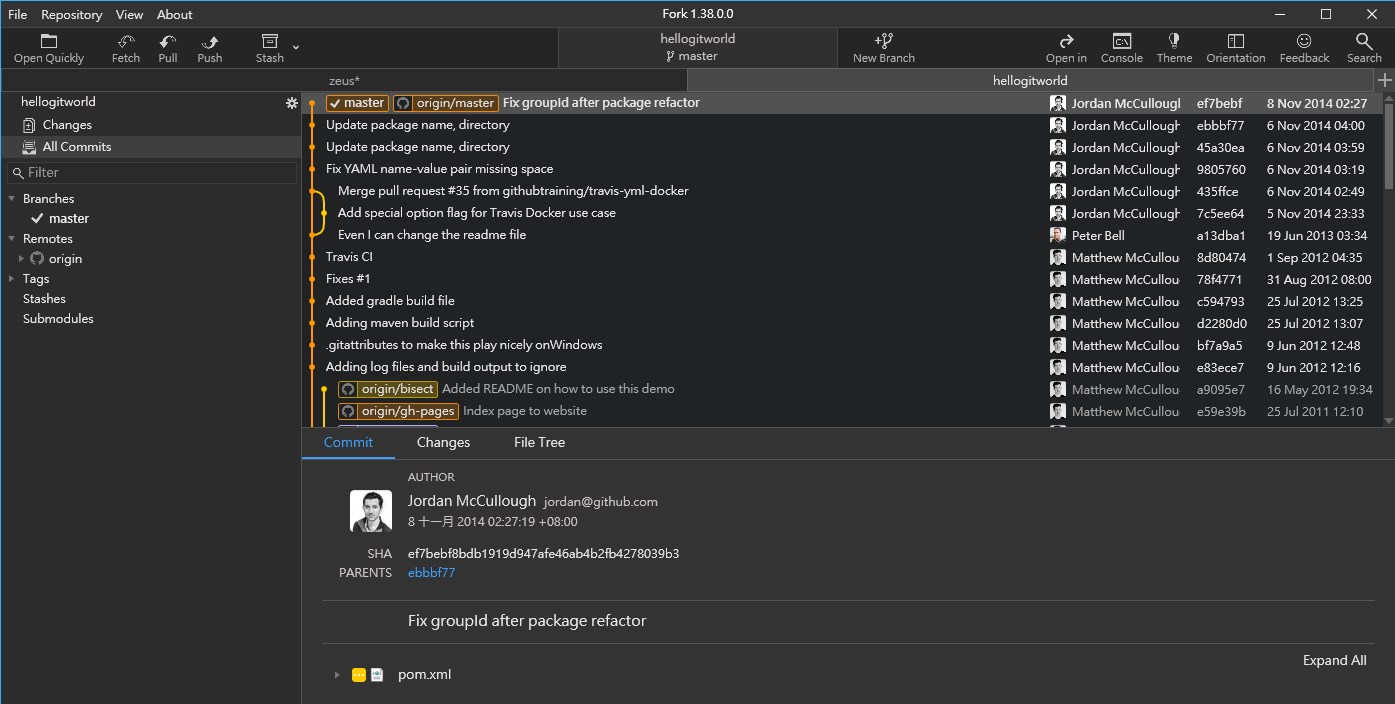Switch to the File Tree tab
This screenshot has width=1395, height=704.
coord(538,442)
